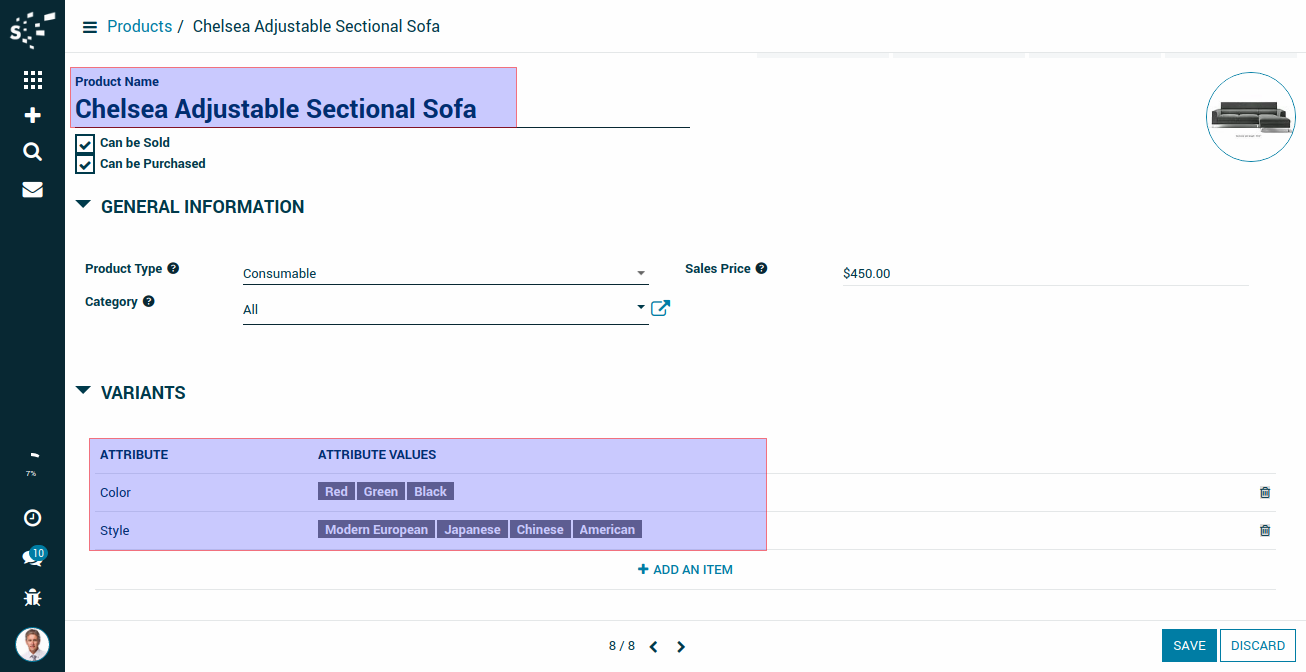Go to Products breadcrumb link
The image size is (1306, 672).
(140, 27)
